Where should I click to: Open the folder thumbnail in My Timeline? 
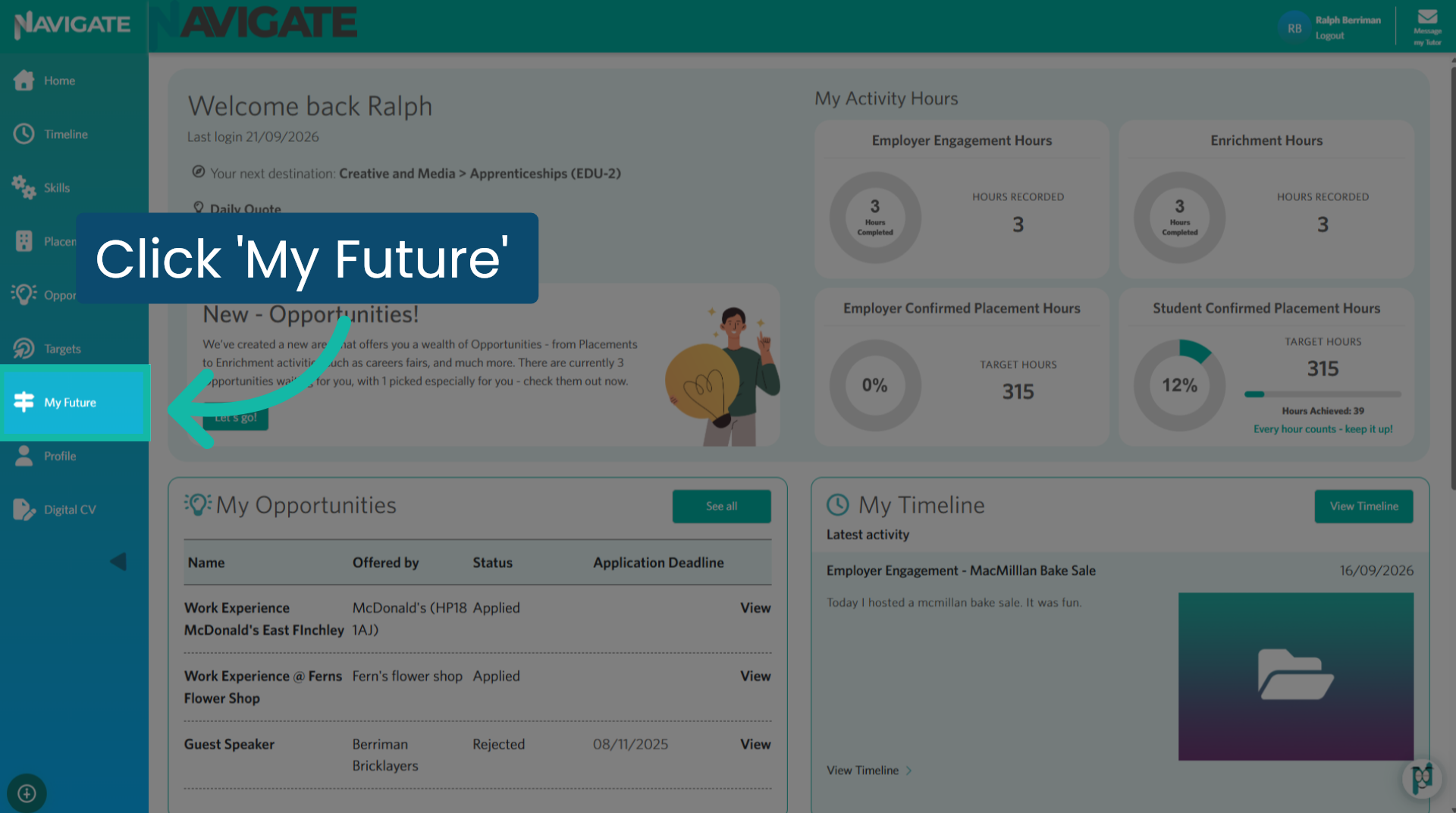coord(1295,676)
